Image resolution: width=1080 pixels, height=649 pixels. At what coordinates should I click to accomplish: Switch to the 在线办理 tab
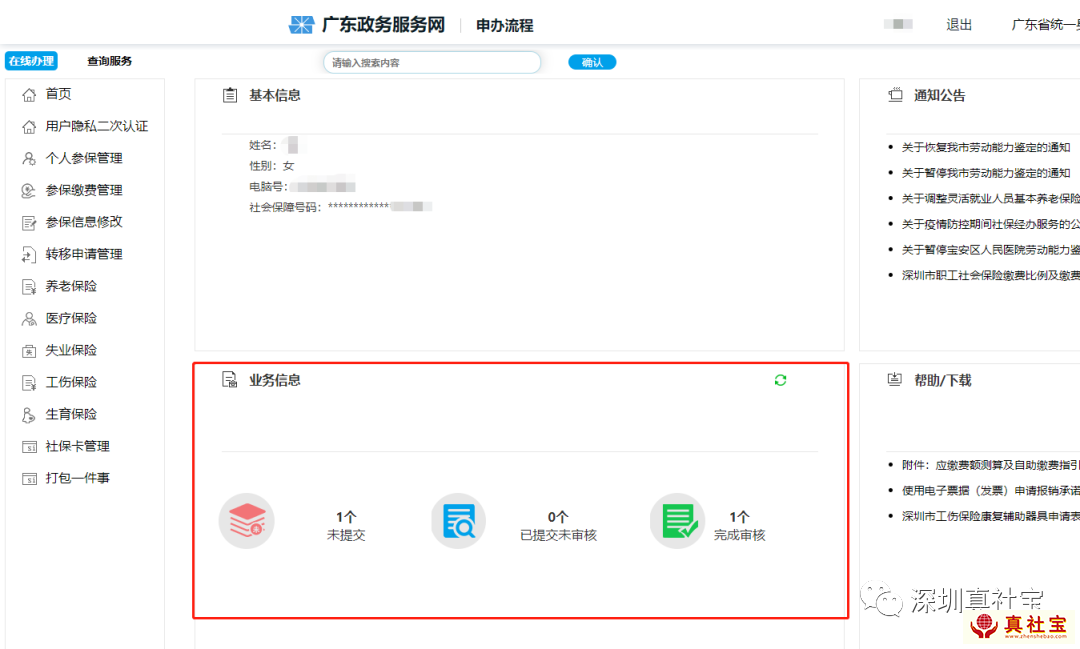pyautogui.click(x=31, y=61)
